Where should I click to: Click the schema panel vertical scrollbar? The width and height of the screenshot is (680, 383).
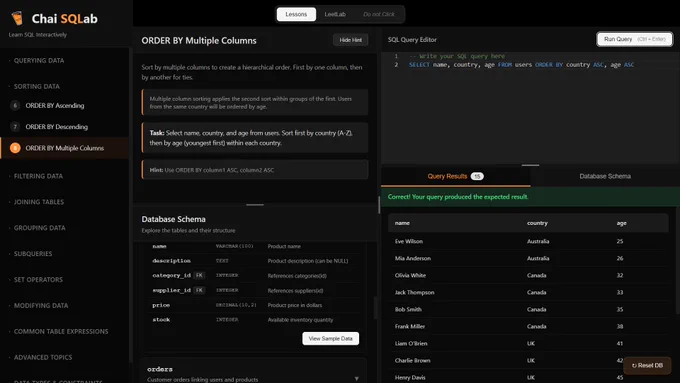(x=375, y=307)
